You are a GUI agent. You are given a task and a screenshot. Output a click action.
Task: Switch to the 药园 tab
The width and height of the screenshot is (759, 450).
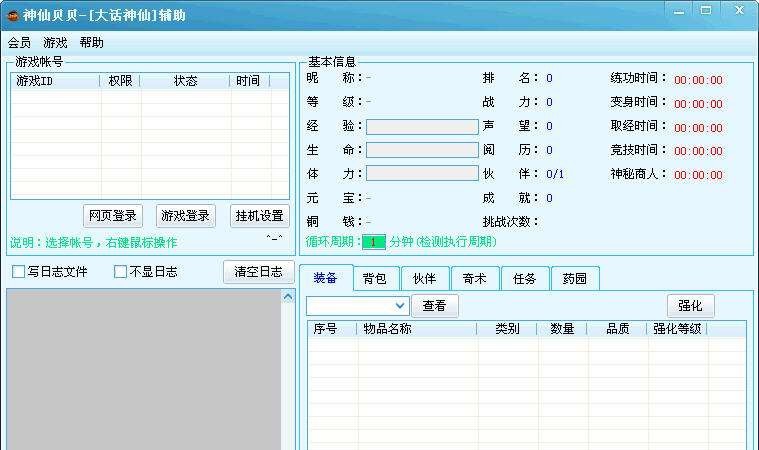(575, 279)
